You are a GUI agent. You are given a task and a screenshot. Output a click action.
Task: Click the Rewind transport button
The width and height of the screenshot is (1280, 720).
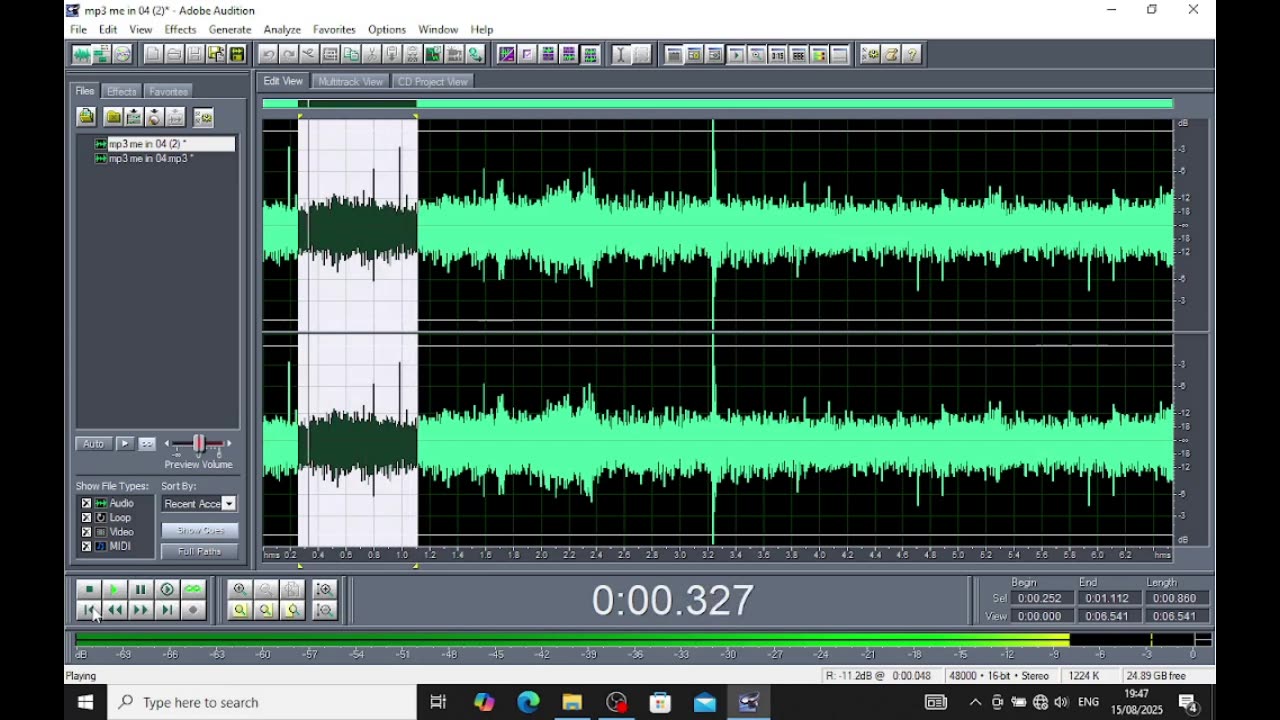(114, 610)
